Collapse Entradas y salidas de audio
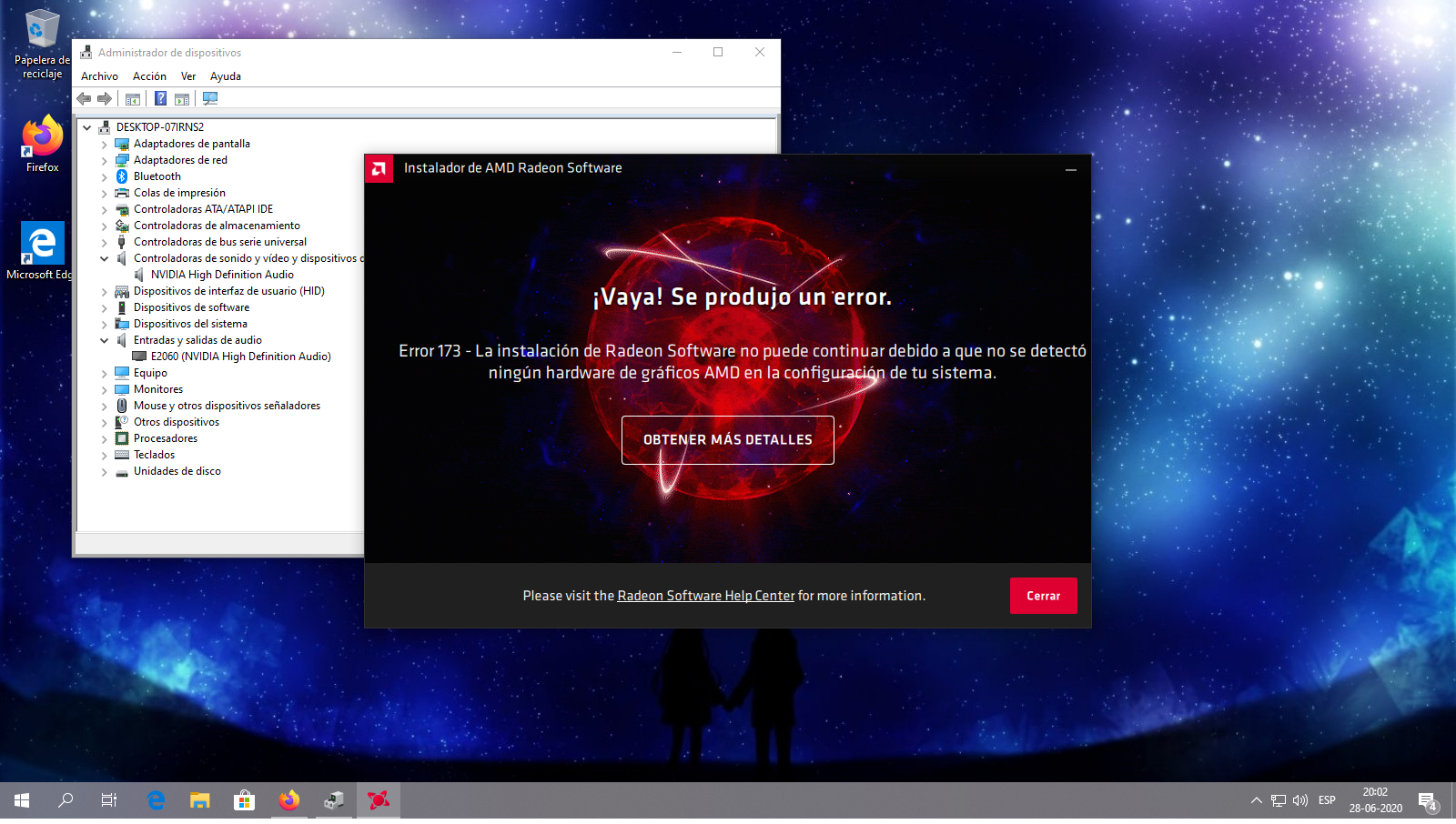This screenshot has height=824, width=1456. 105,340
